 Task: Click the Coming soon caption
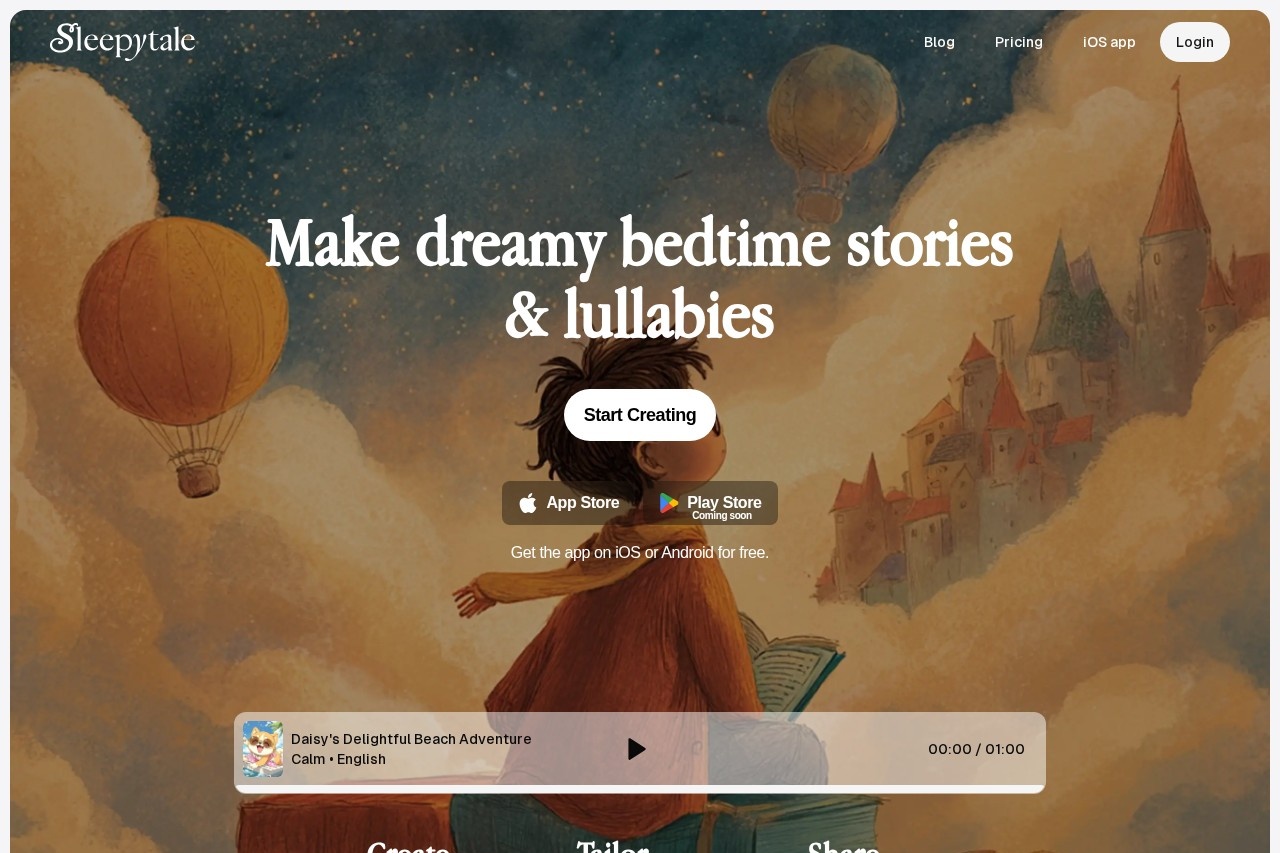click(x=722, y=516)
